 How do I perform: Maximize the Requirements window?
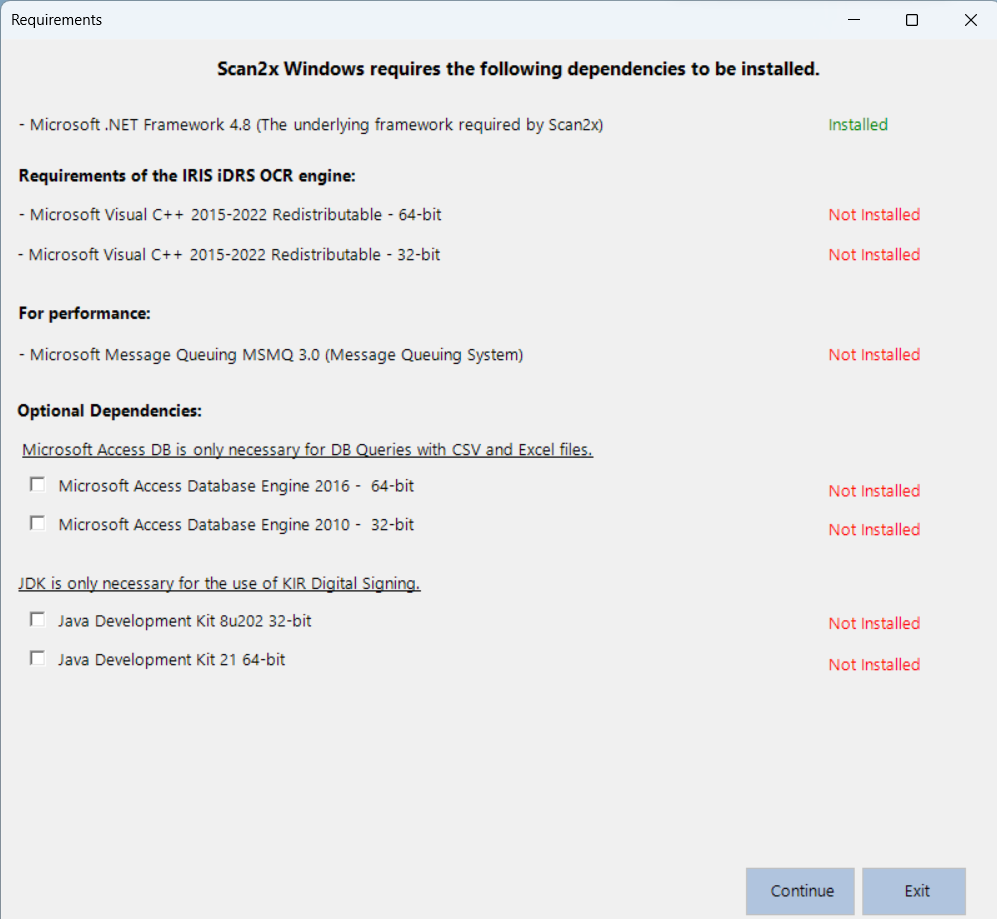[x=911, y=20]
